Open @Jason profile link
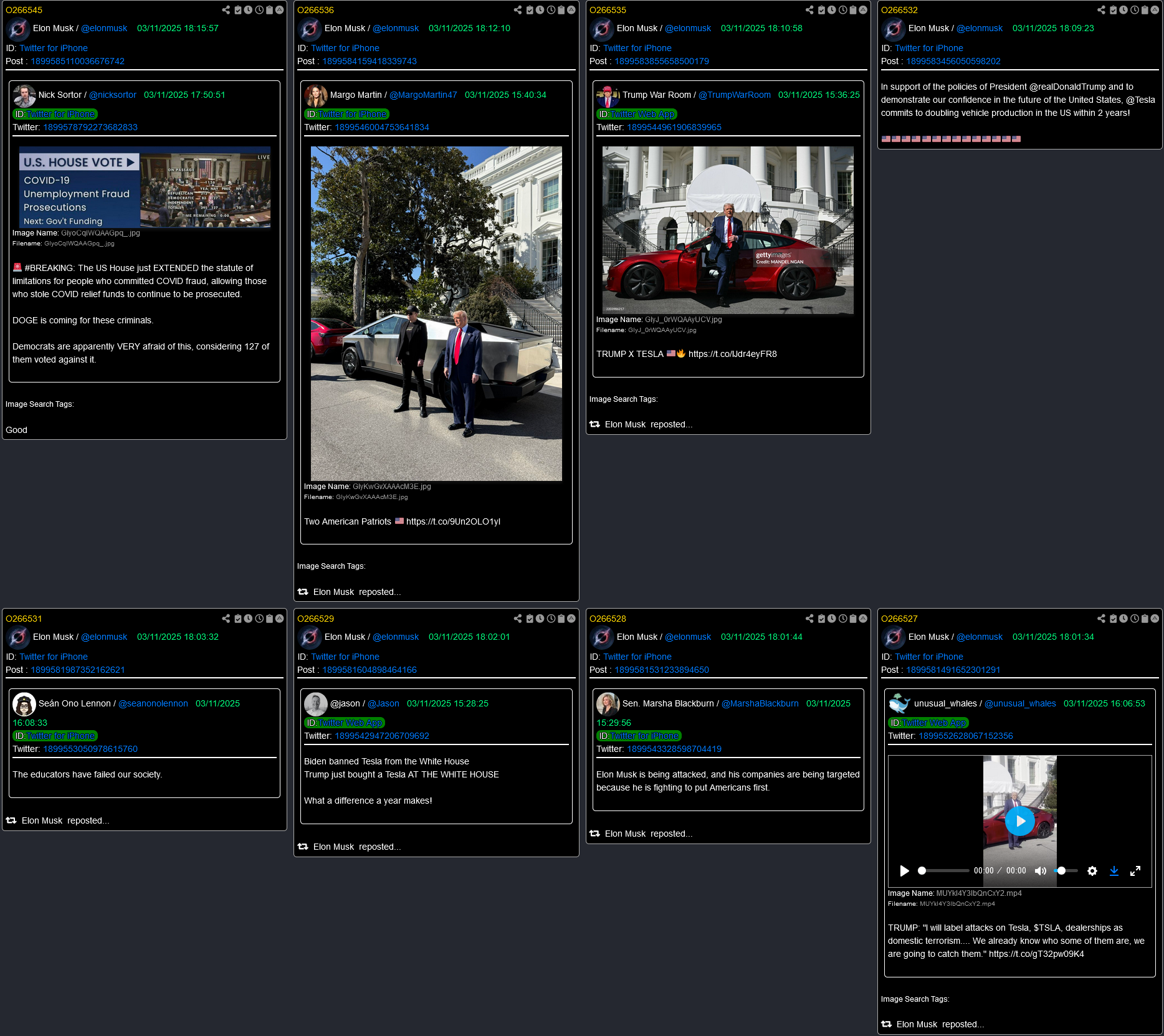 tap(383, 703)
